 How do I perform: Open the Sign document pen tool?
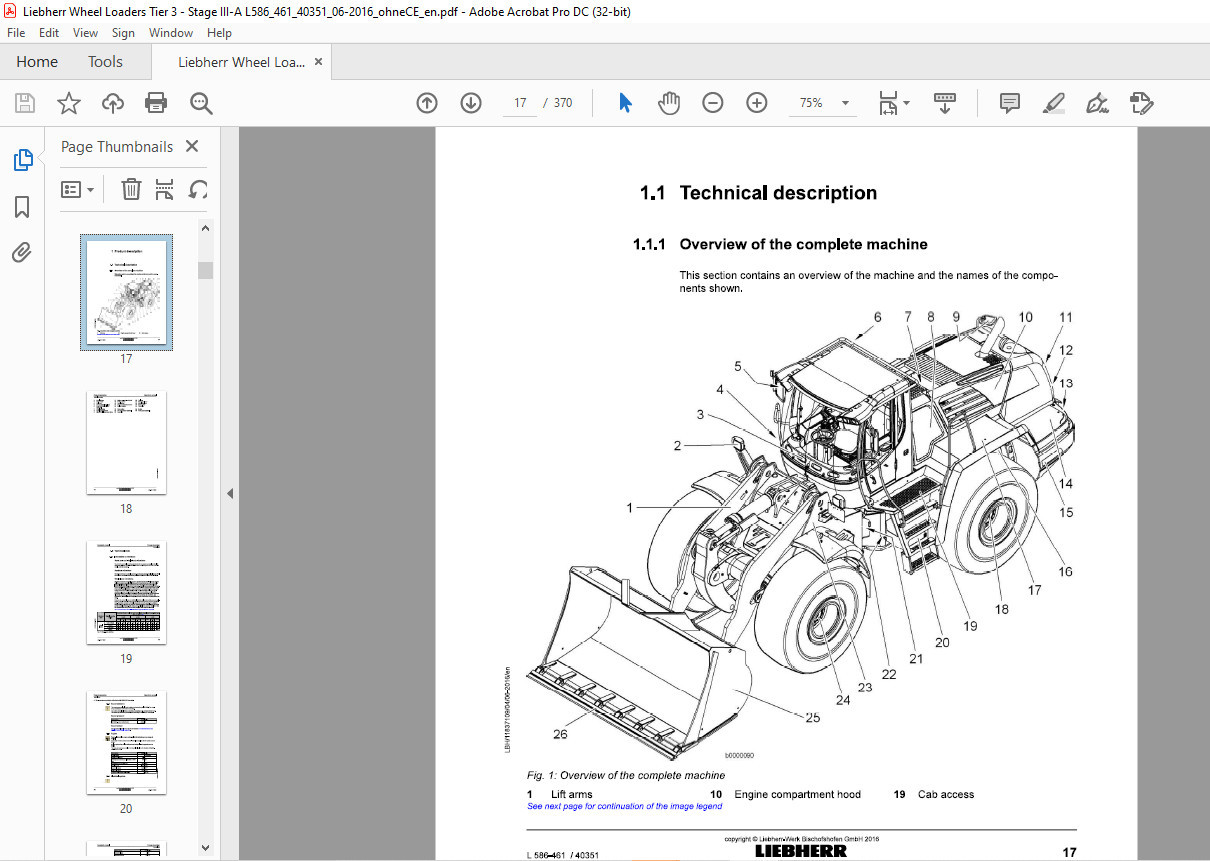pos(1097,103)
